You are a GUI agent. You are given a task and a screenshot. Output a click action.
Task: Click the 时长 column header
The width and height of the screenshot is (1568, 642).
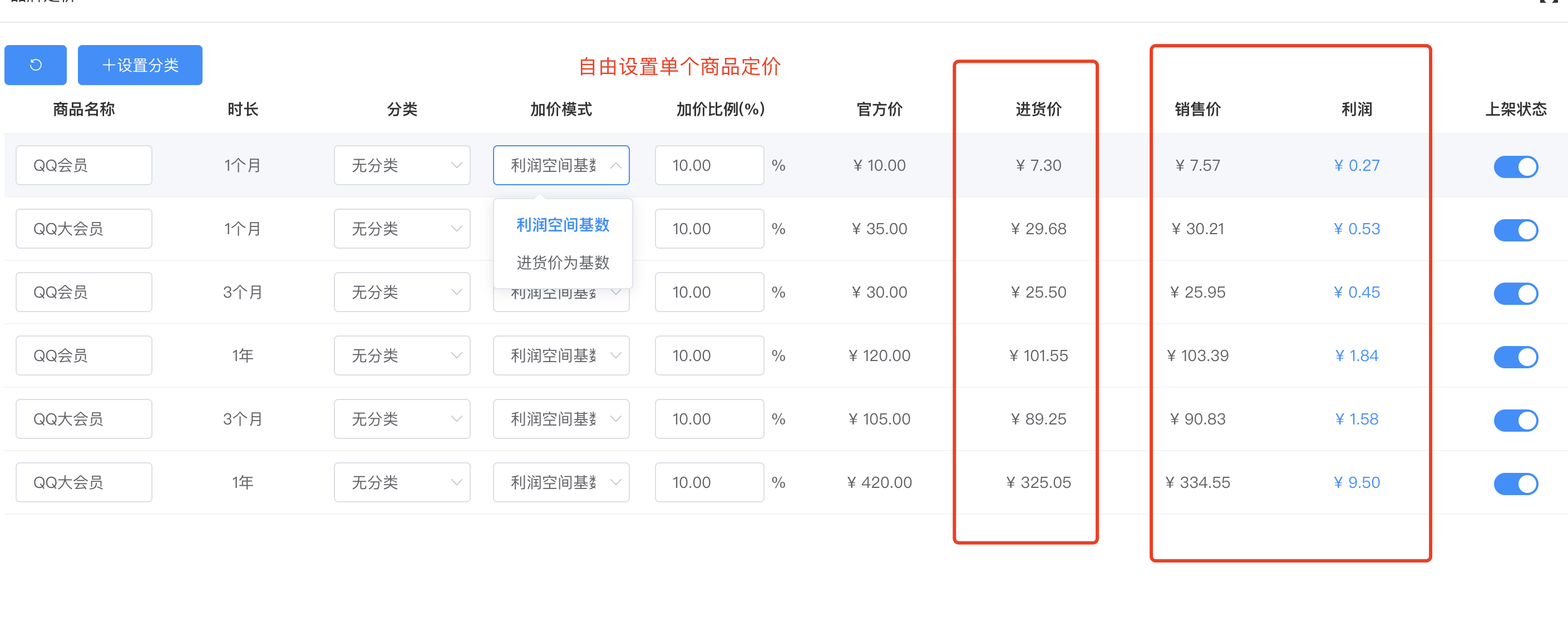click(243, 109)
